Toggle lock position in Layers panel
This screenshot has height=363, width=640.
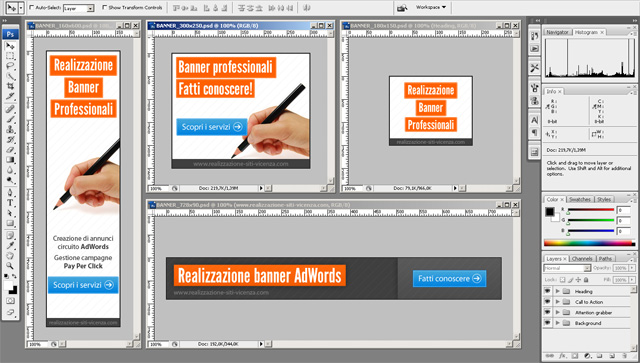pos(578,280)
